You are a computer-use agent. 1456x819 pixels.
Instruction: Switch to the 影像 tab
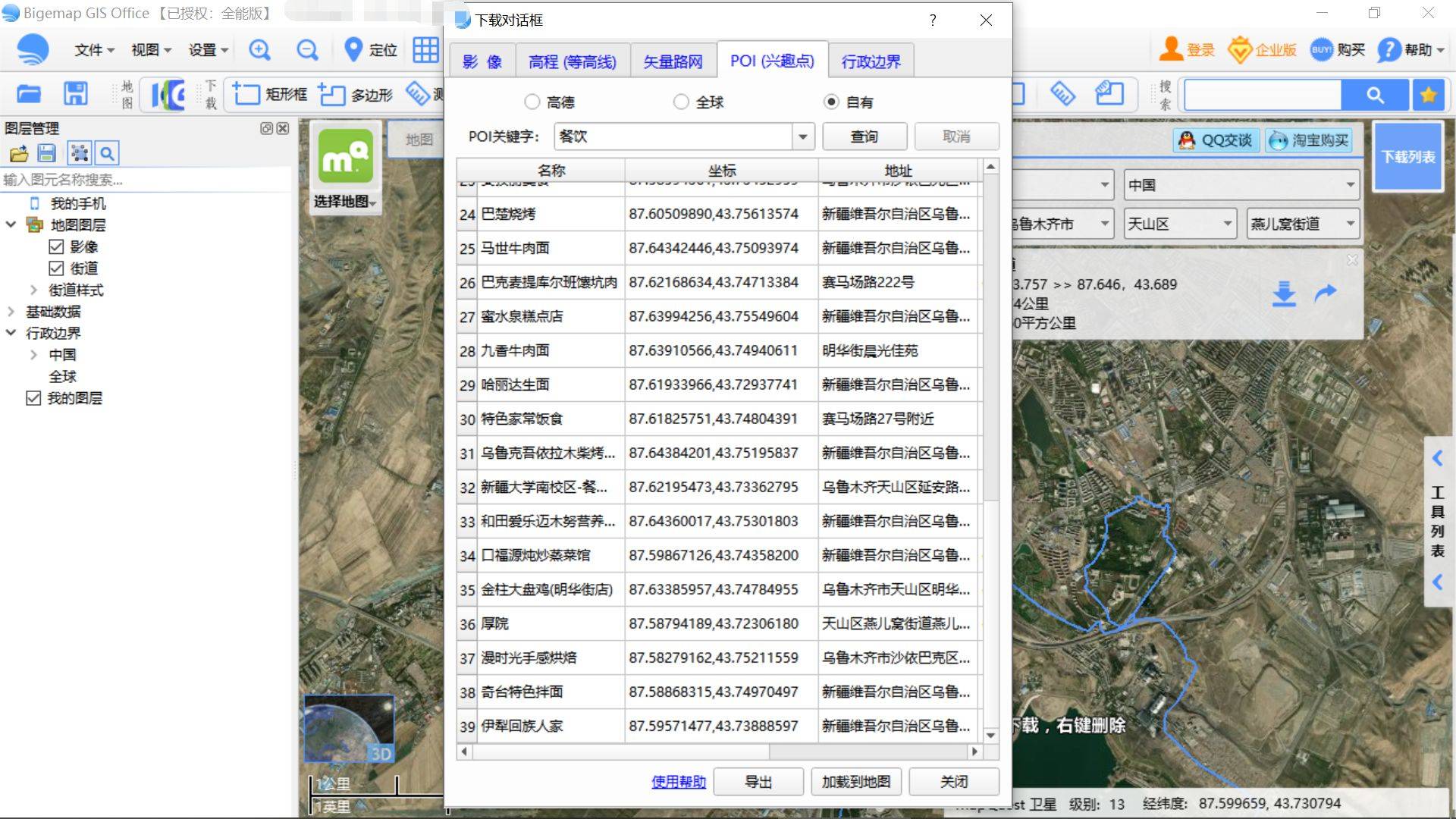[483, 61]
